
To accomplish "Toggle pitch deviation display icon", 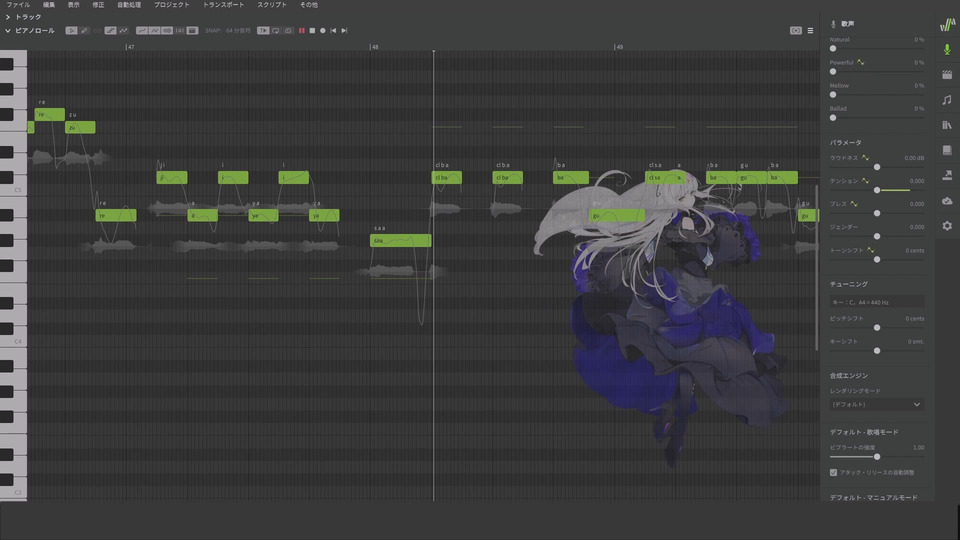I will tap(154, 31).
